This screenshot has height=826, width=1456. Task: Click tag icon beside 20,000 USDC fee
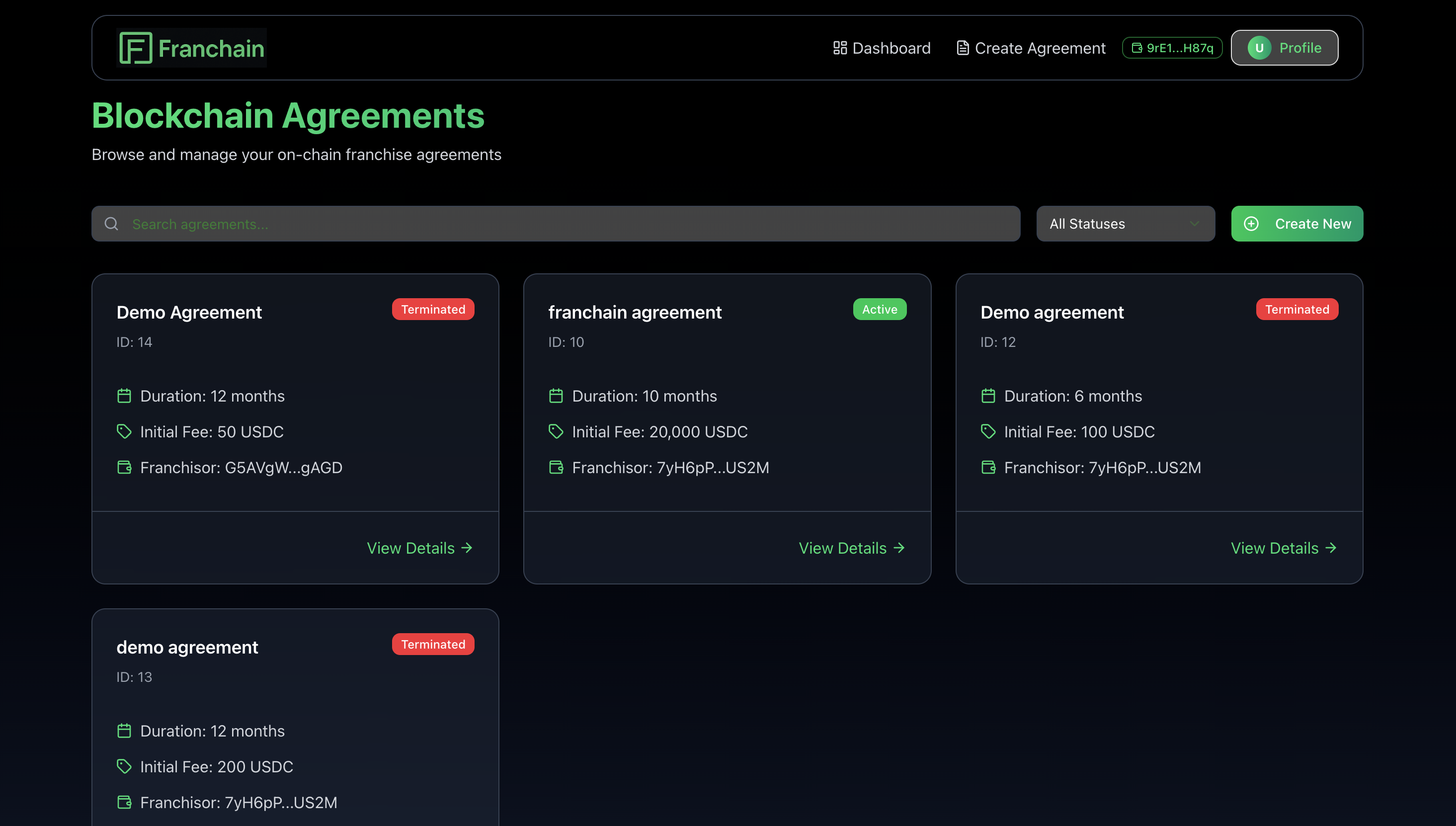[x=556, y=431]
